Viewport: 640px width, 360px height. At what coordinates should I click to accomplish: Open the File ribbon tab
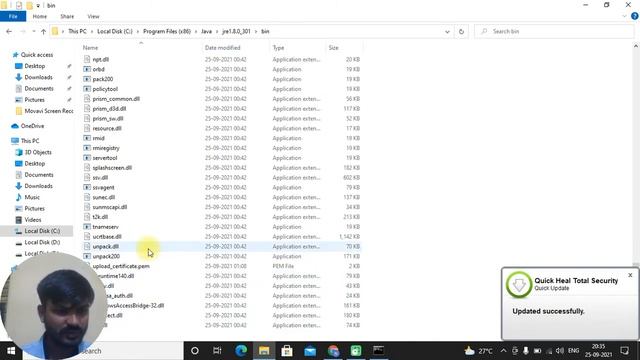coord(13,16)
